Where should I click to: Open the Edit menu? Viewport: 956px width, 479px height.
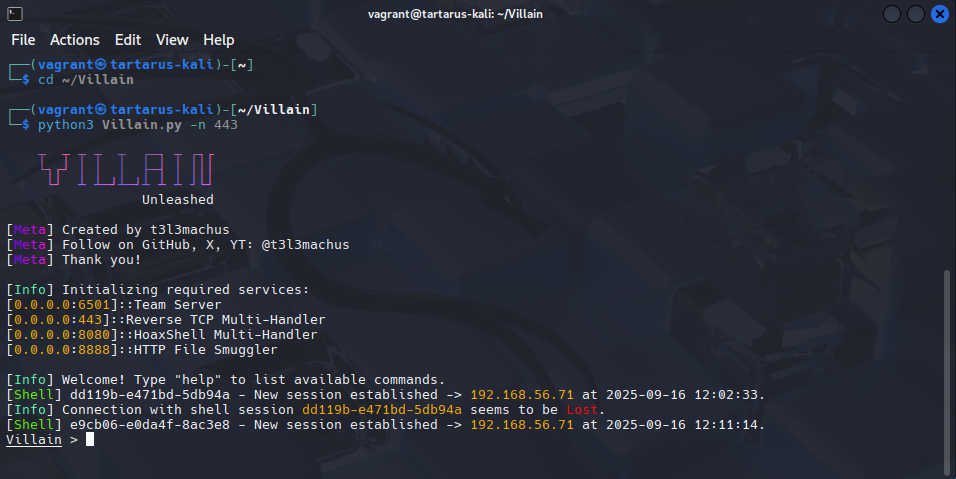click(128, 40)
